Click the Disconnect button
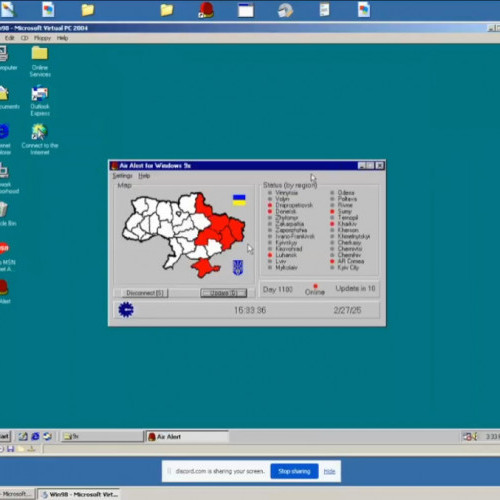Viewport: 500px width, 500px height. click(145, 293)
